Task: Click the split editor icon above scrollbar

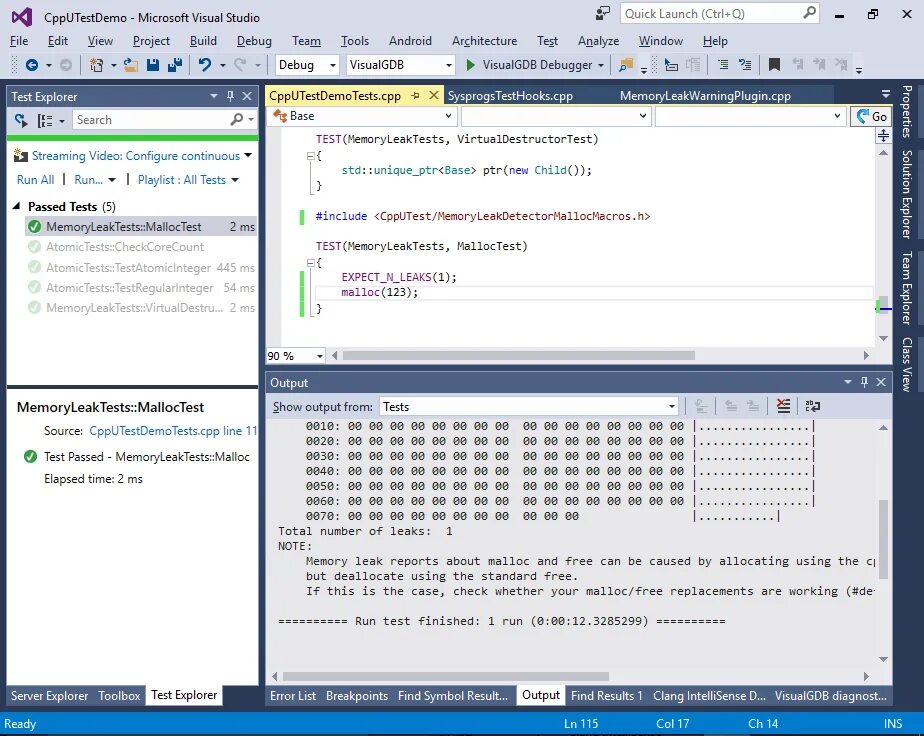Action: tap(883, 137)
